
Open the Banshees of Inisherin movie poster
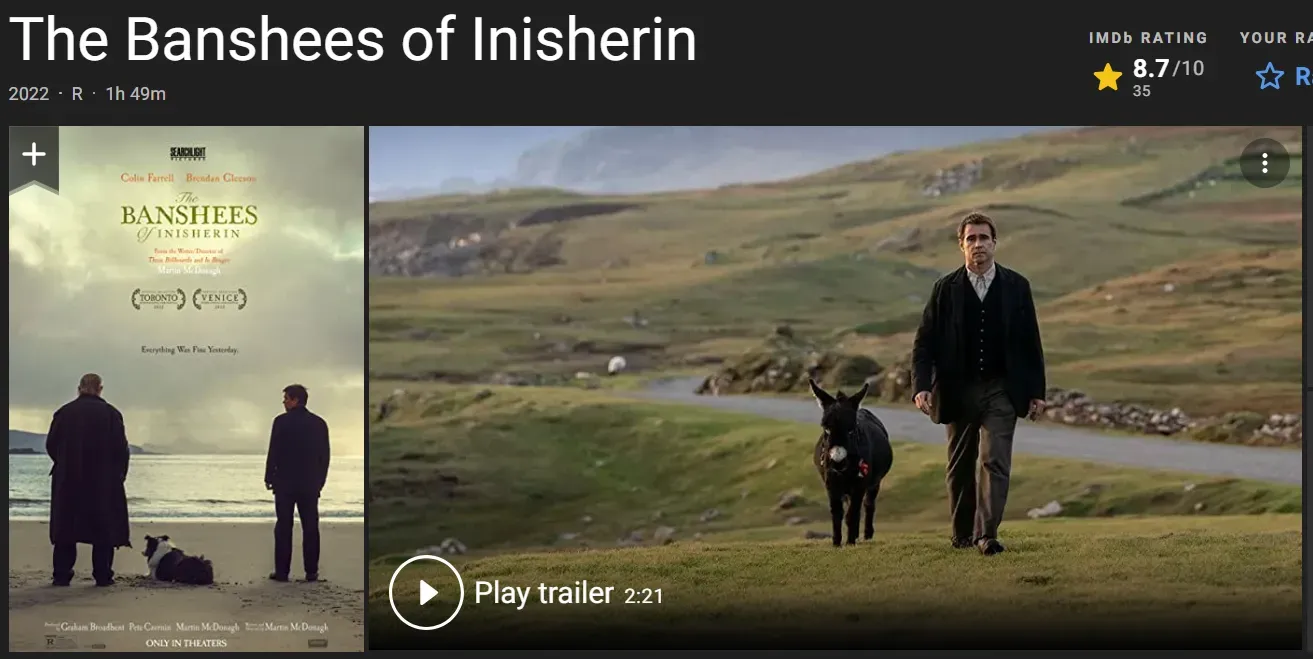[187, 389]
